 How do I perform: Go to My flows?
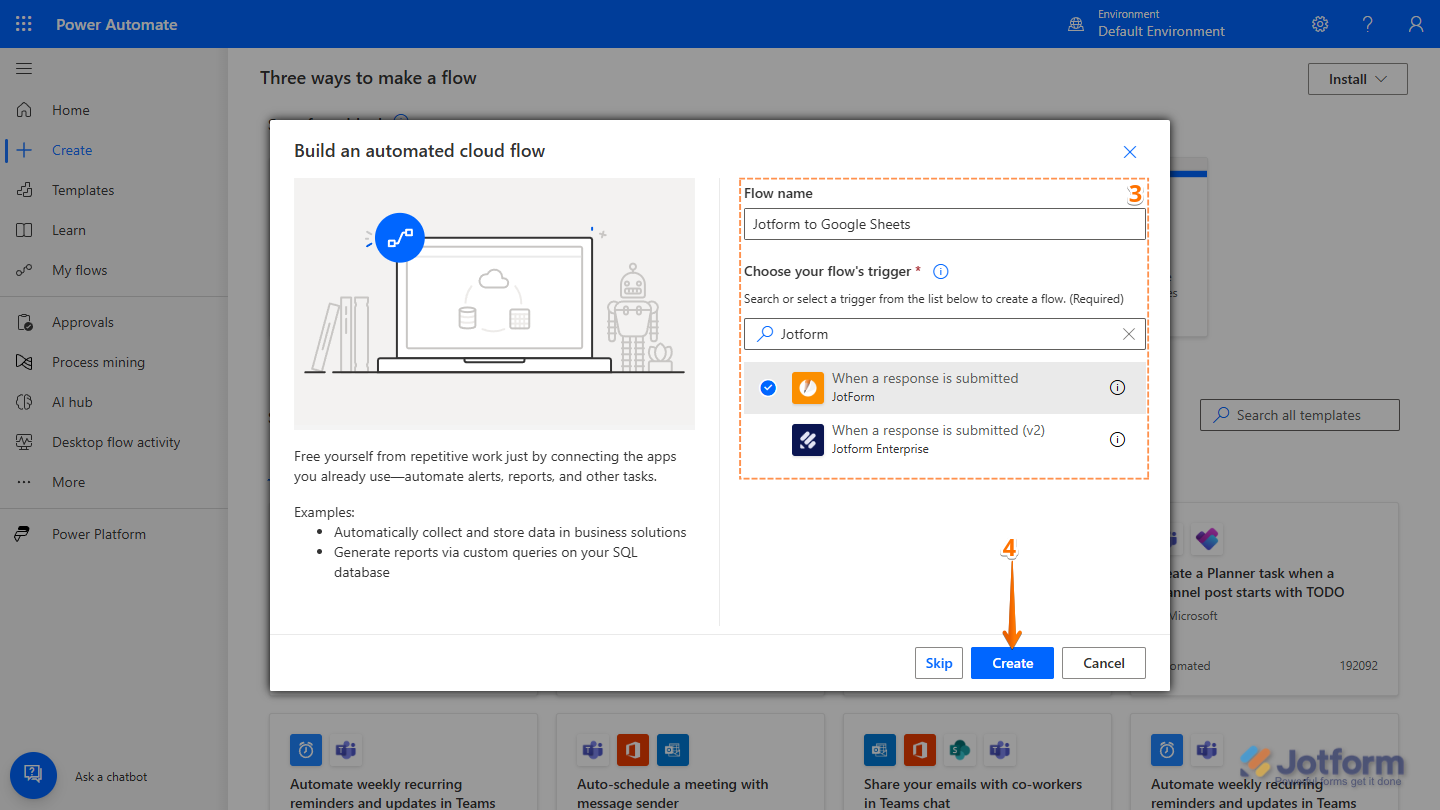[80, 269]
